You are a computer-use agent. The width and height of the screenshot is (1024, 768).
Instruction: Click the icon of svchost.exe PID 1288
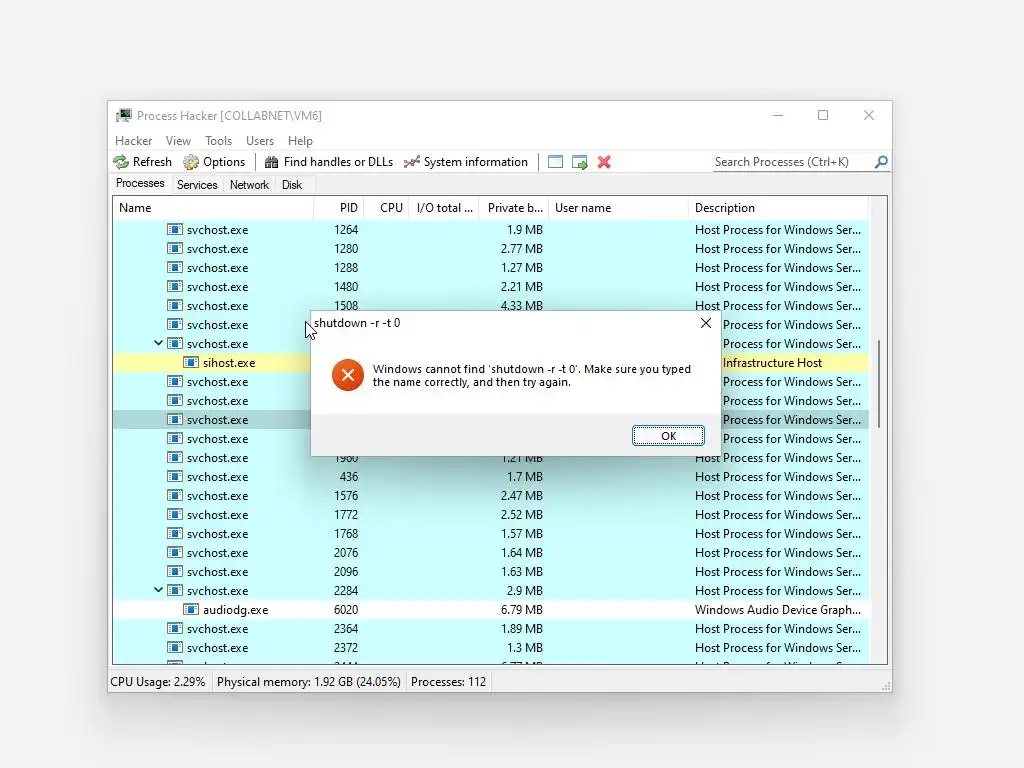pos(174,267)
